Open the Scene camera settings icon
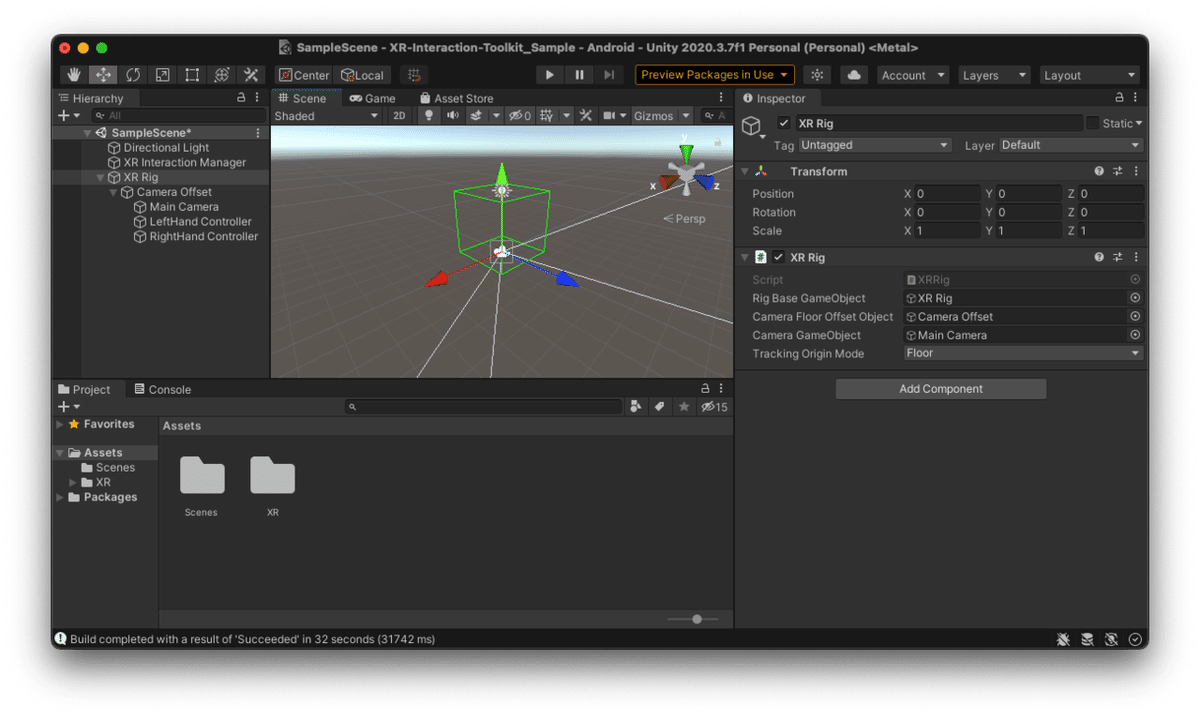The width and height of the screenshot is (1200, 717). pos(608,116)
